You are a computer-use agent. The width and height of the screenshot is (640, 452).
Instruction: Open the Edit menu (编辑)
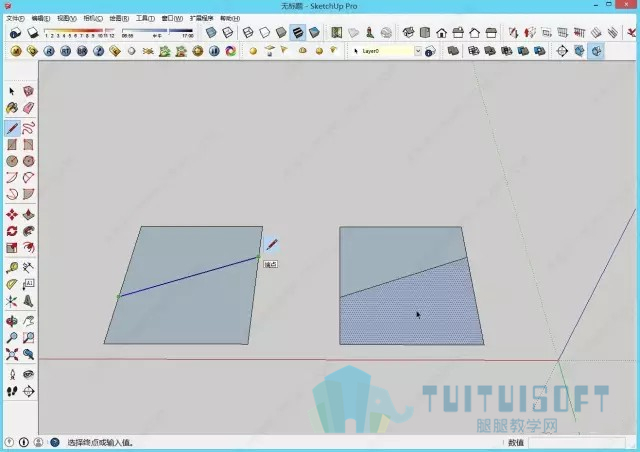(40, 18)
